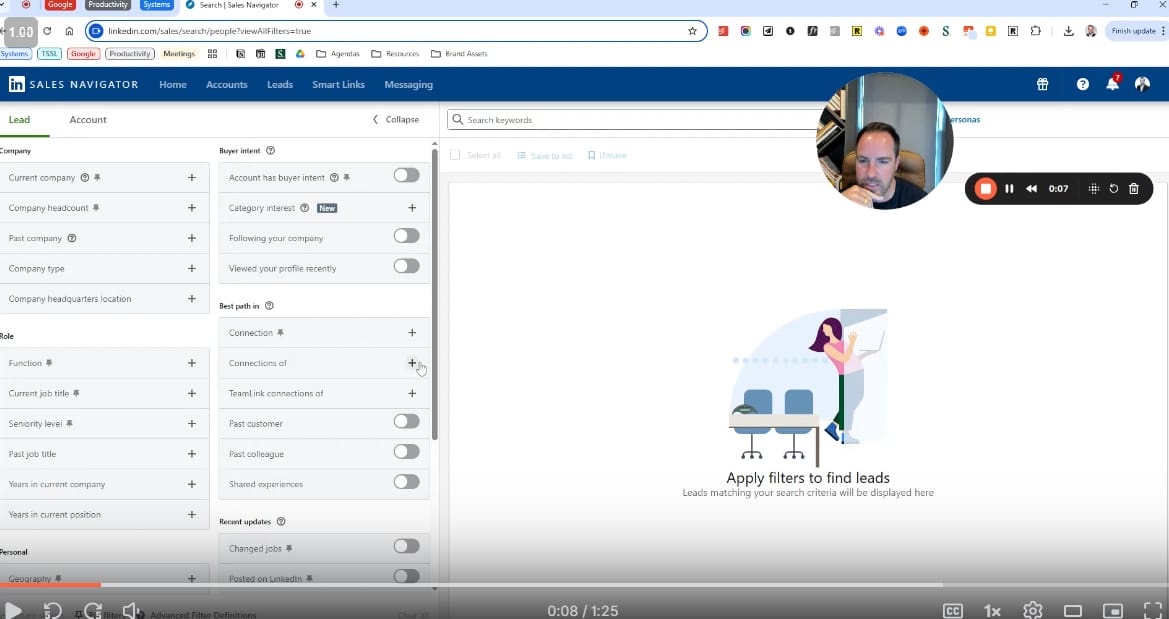Viewport: 1169px width, 619px height.
Task: Enable the Shared experiences filter
Action: [406, 482]
